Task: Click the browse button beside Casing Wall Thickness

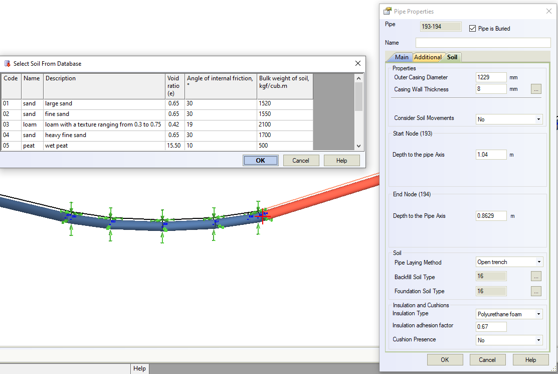Action: pos(536,89)
